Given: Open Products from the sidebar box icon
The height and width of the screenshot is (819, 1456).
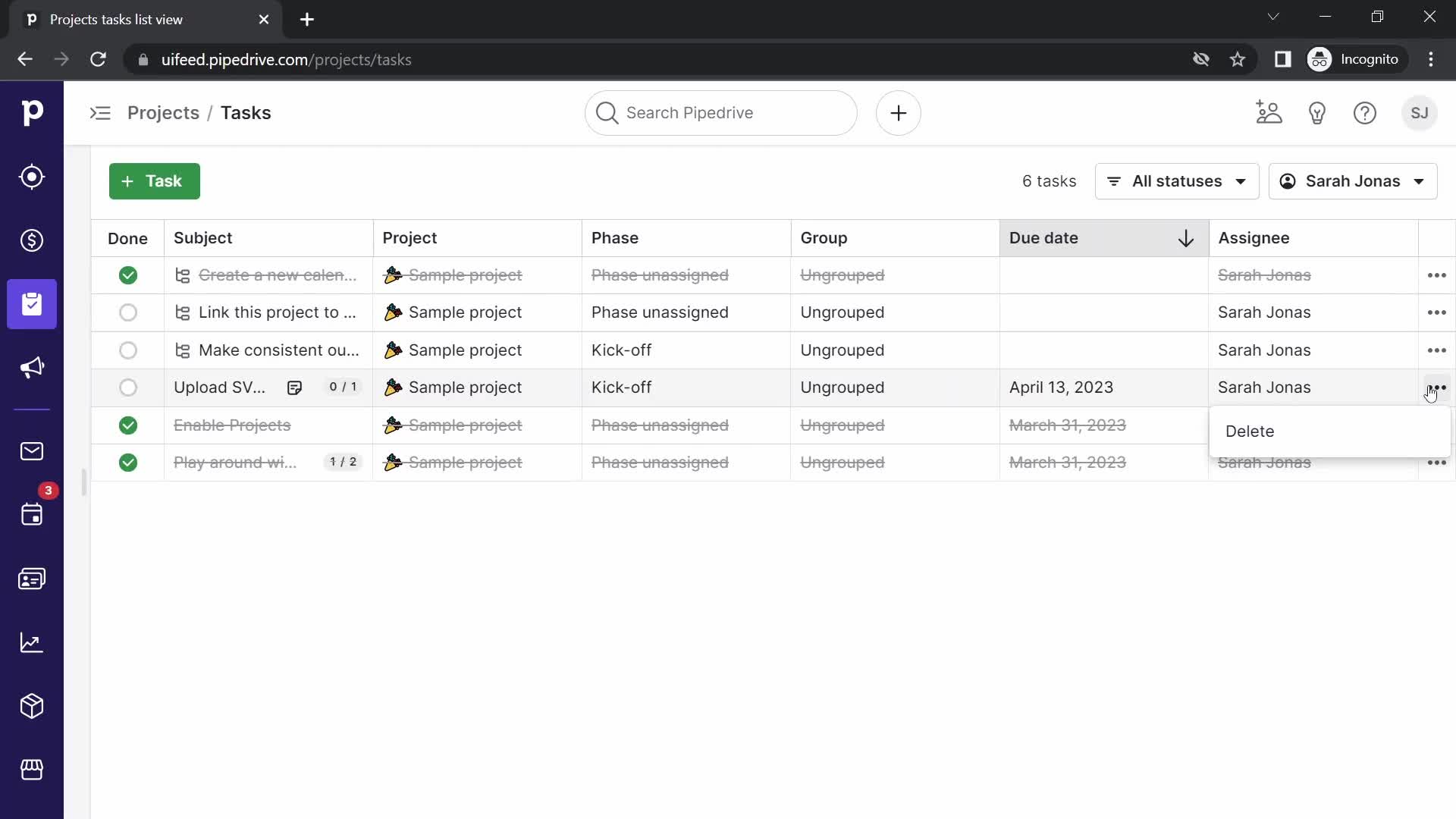Looking at the screenshot, I should click(x=32, y=706).
